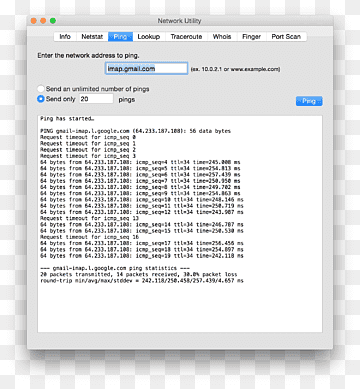Switch to the Whois tab
The image size is (360, 389).
(222, 37)
